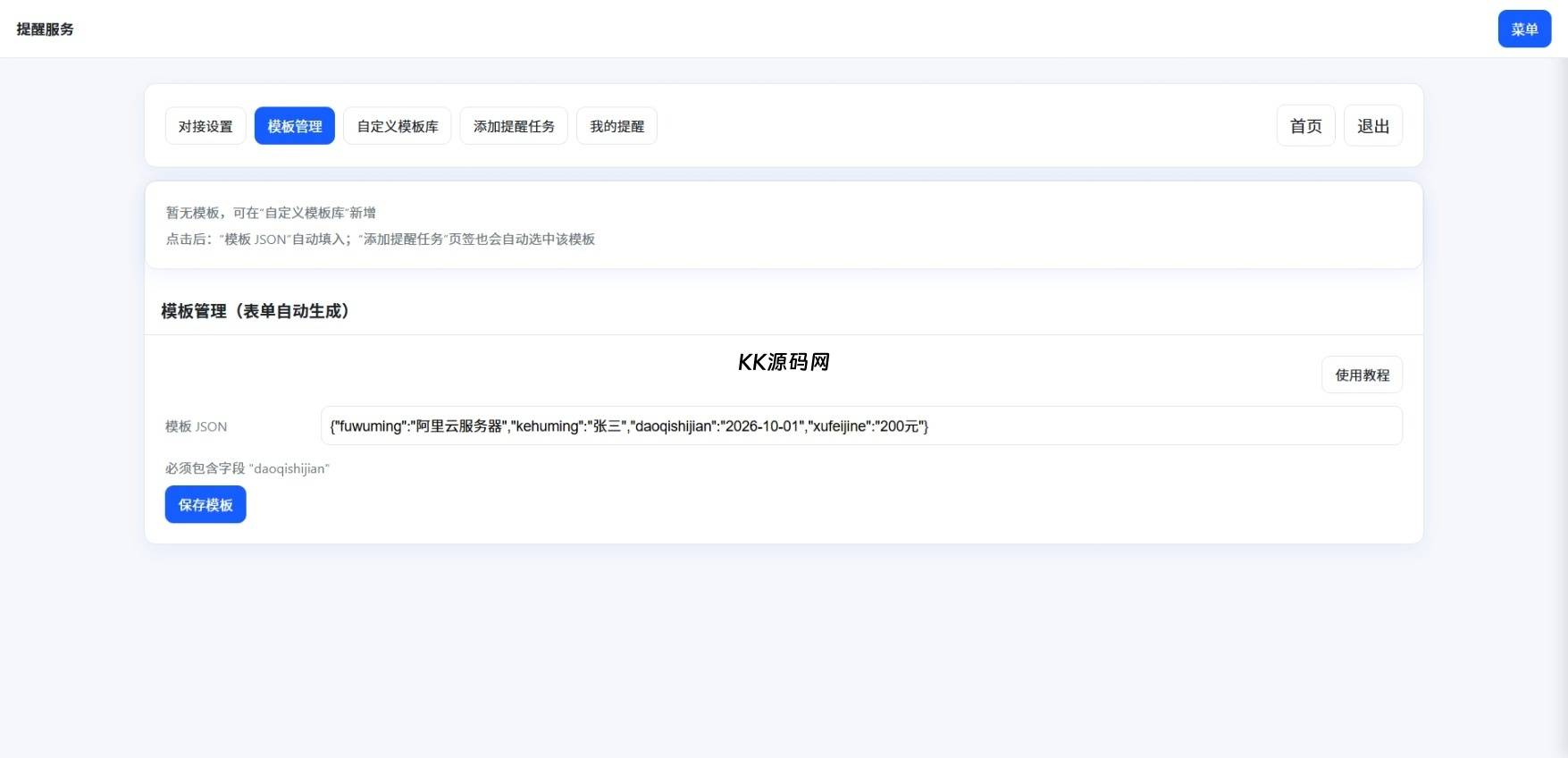Viewport: 1568px width, 758px height.
Task: Select the 模板管理 tab
Action: (x=294, y=126)
